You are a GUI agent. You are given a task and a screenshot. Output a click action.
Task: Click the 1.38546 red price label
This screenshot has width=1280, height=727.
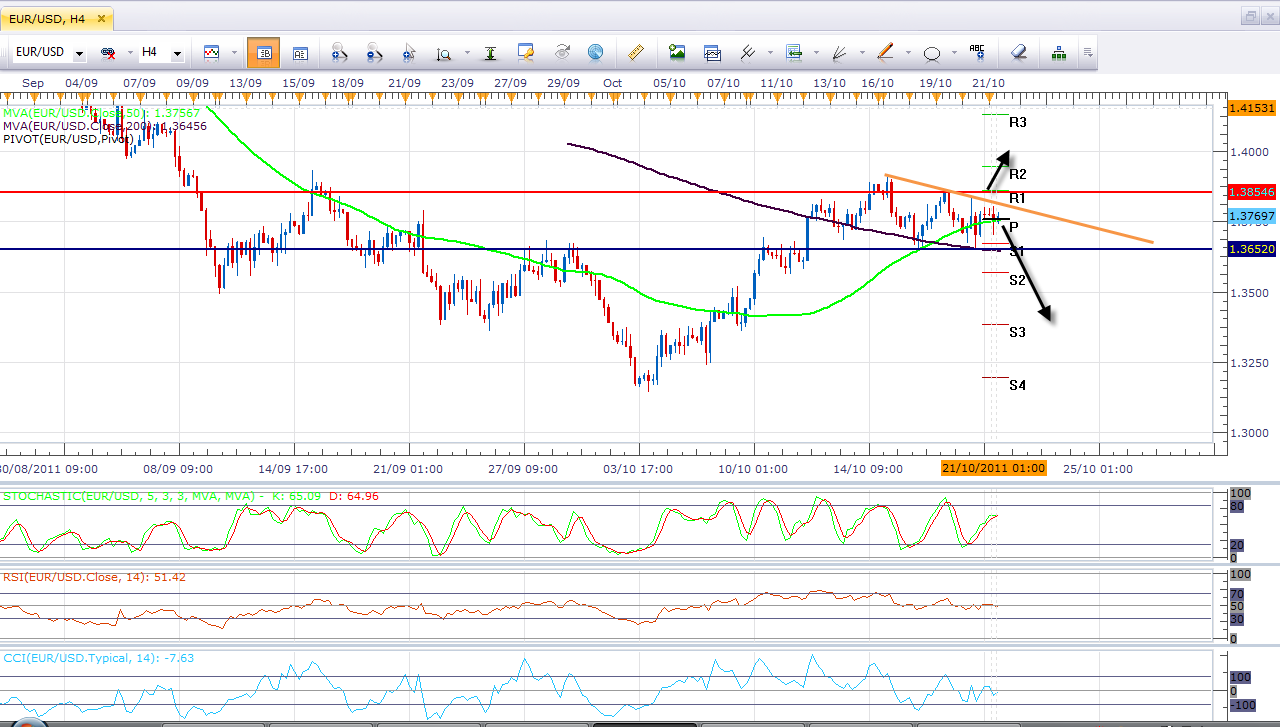[x=1252, y=191]
